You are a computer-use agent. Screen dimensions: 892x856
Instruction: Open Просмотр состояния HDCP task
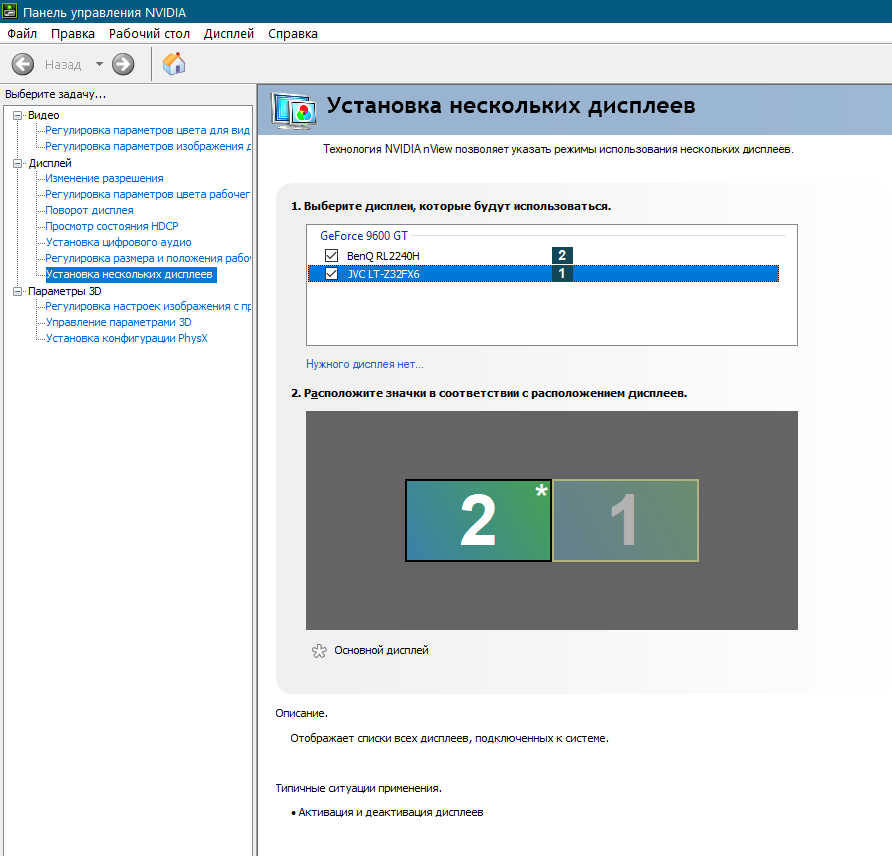pos(112,226)
